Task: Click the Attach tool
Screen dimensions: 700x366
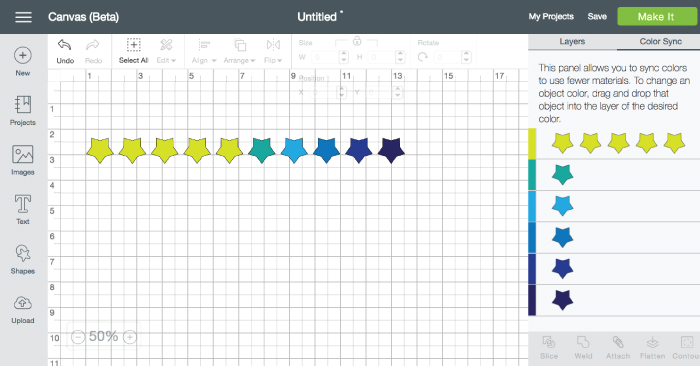Action: [618, 348]
